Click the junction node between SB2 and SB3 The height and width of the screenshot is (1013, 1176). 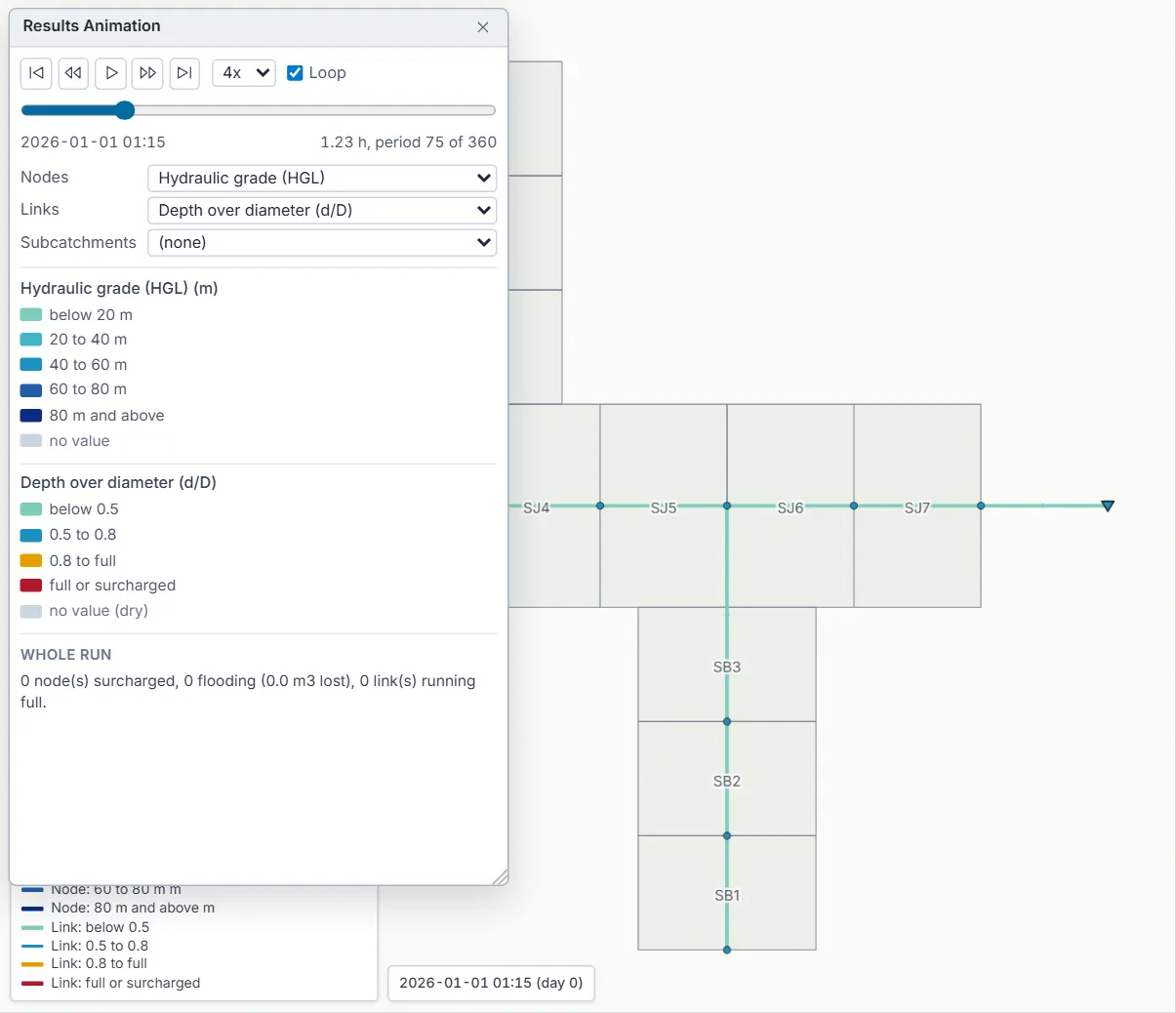727,721
